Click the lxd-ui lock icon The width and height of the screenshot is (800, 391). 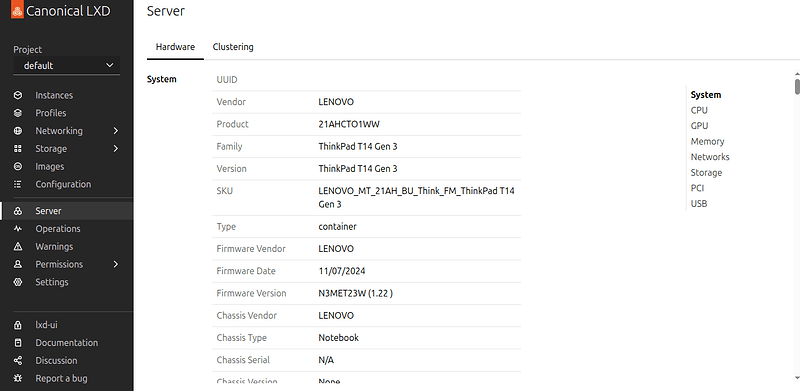(x=18, y=325)
